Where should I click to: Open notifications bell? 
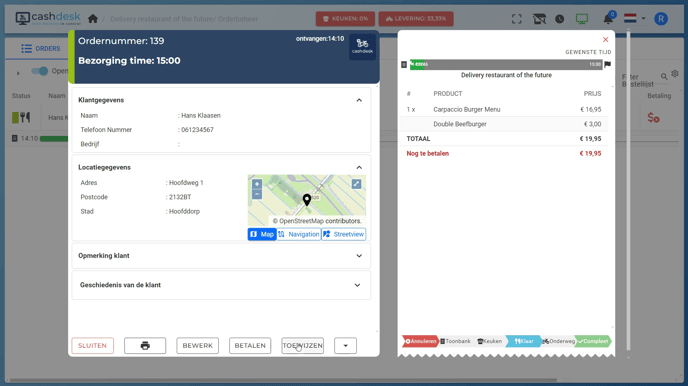[608, 19]
